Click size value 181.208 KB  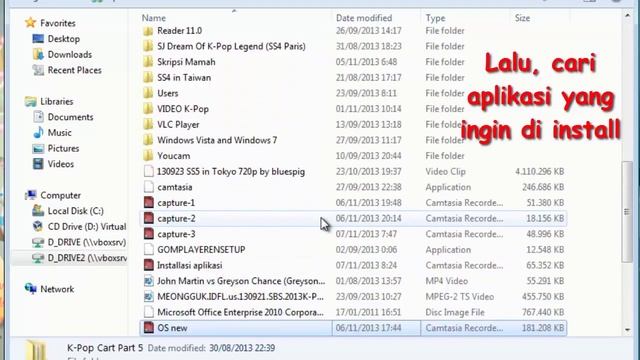point(543,328)
